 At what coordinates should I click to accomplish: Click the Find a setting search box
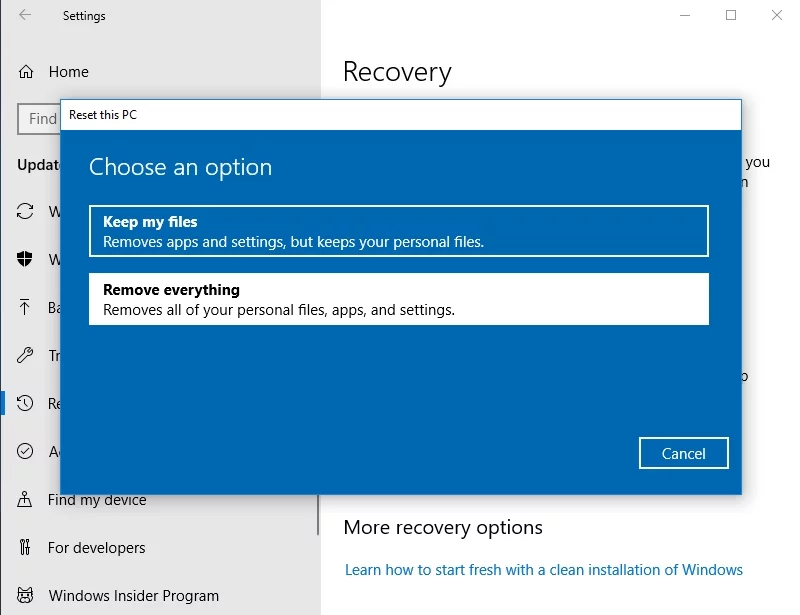(x=38, y=119)
